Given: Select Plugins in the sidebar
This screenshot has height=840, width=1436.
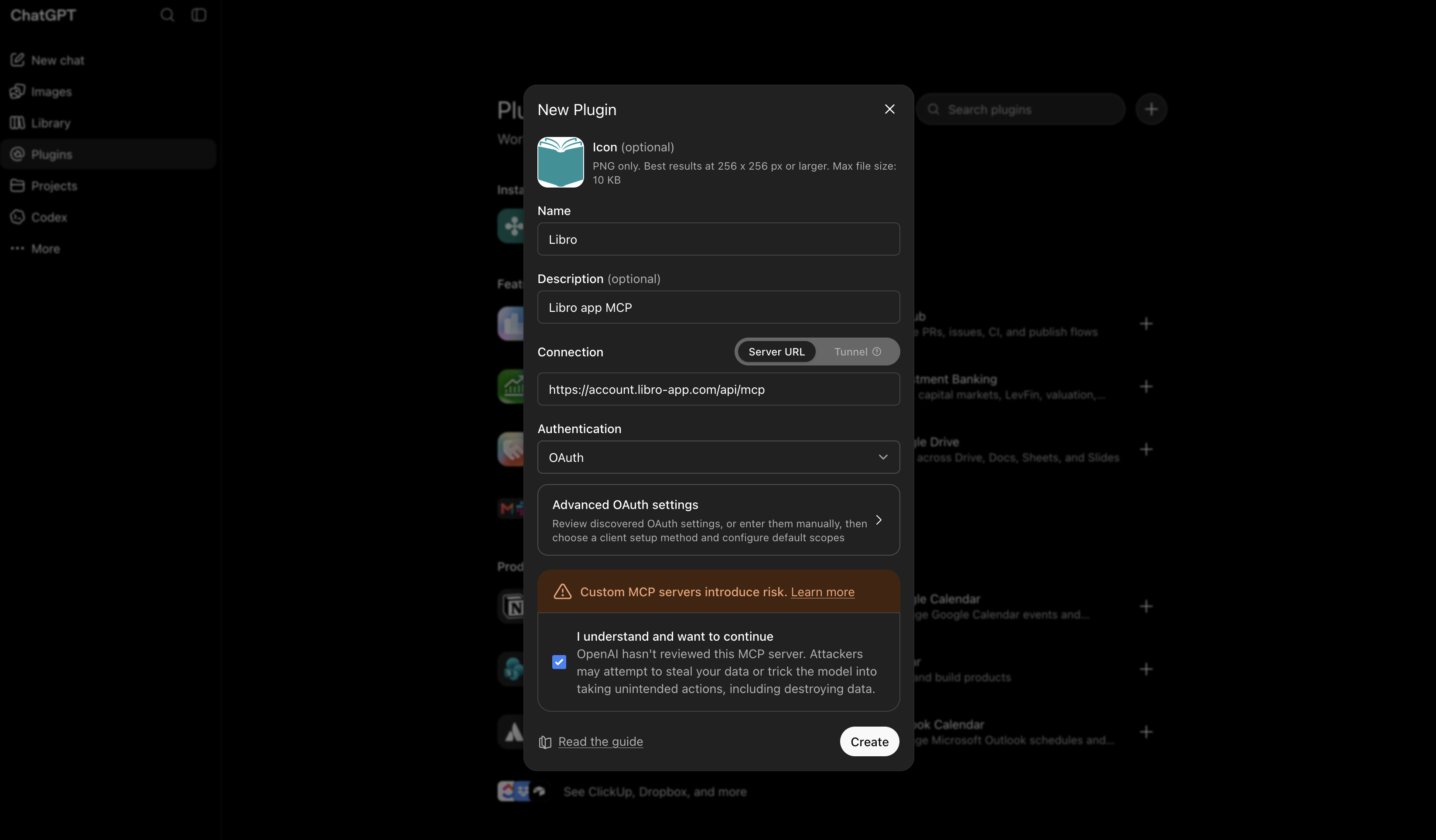Looking at the screenshot, I should pyautogui.click(x=108, y=154).
